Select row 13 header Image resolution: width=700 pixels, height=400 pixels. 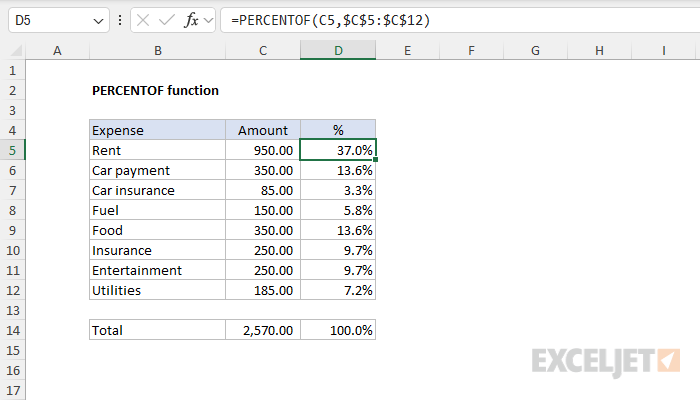12,310
